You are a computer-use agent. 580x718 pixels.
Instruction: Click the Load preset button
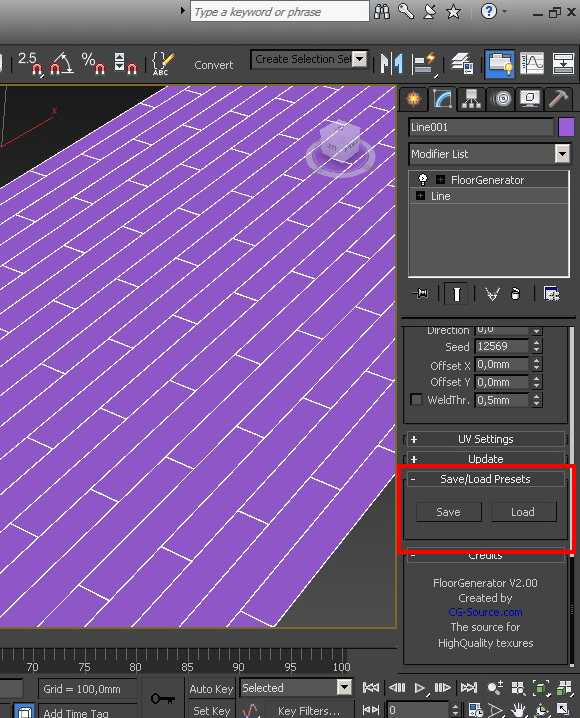point(524,512)
